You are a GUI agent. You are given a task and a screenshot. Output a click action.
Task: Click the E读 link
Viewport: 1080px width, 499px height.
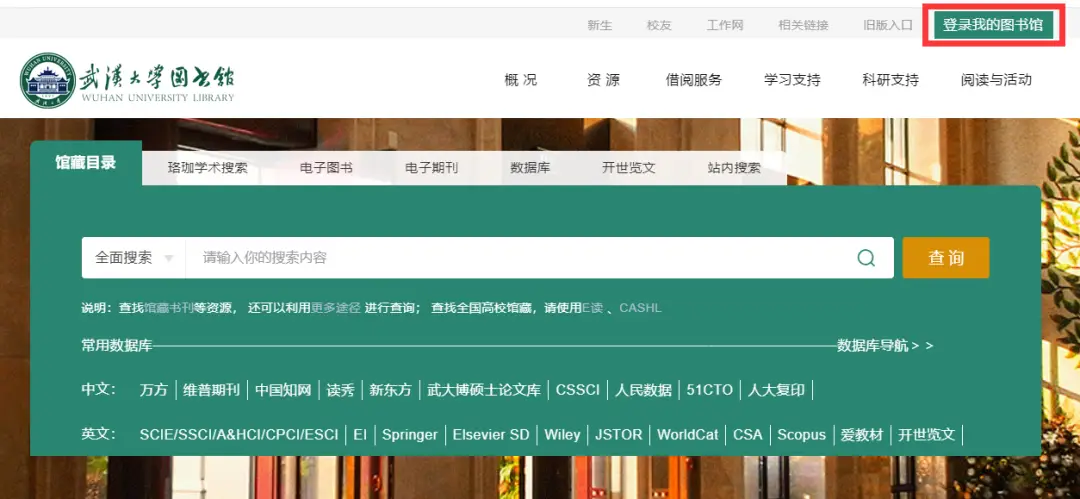(592, 308)
